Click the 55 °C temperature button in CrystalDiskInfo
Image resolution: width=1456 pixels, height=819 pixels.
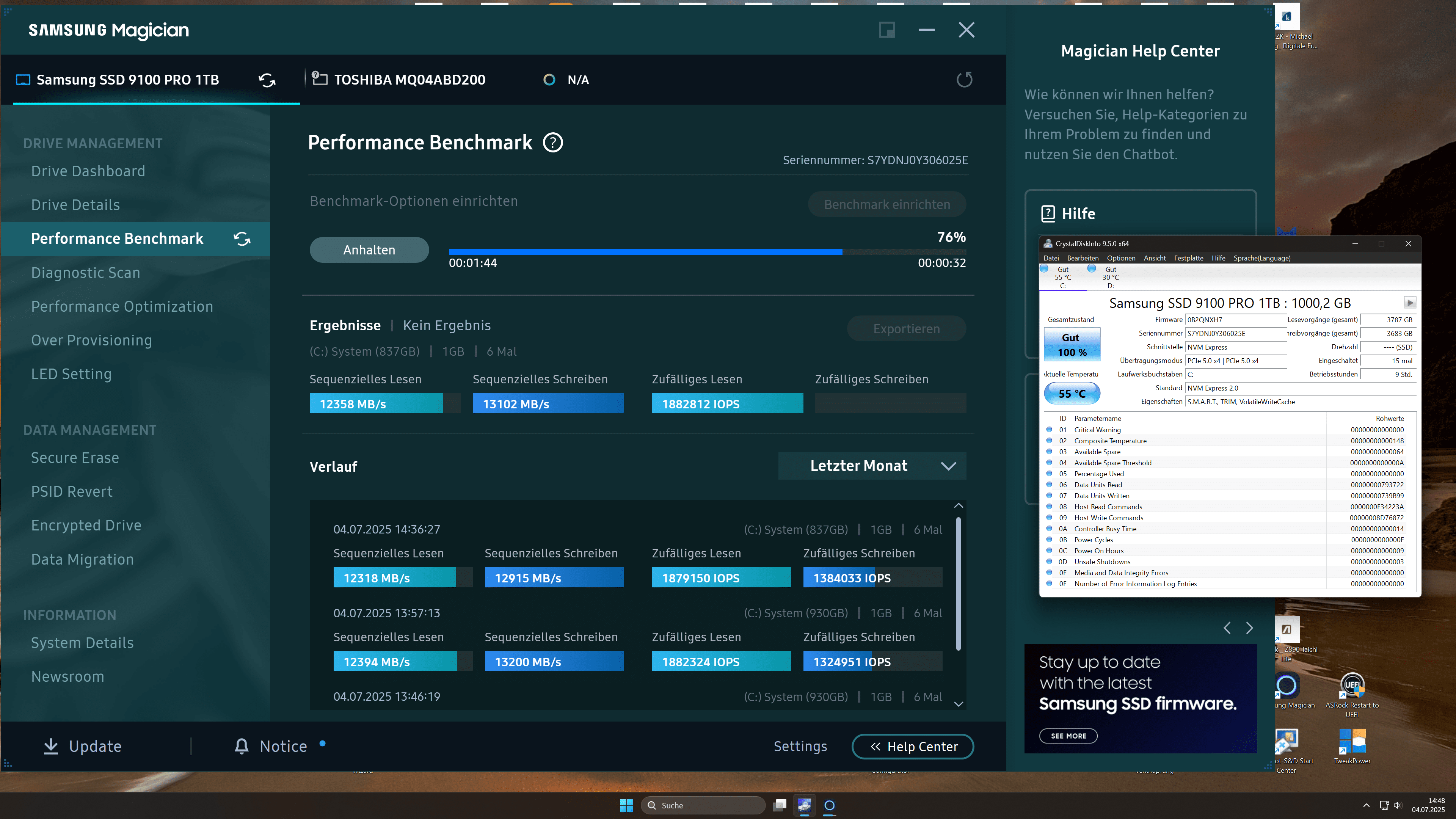(1072, 394)
